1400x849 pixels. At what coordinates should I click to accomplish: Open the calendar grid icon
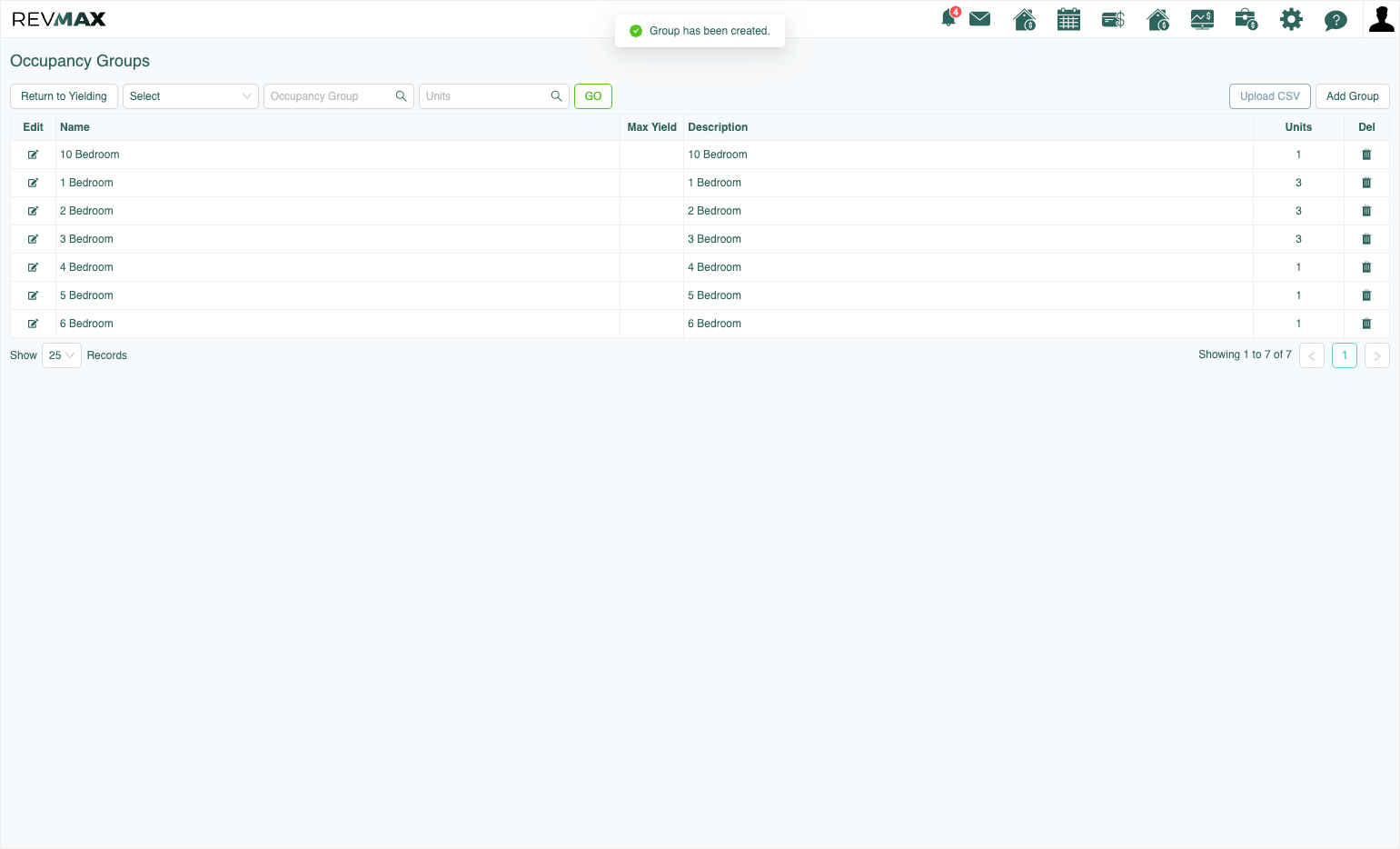pos(1068,19)
